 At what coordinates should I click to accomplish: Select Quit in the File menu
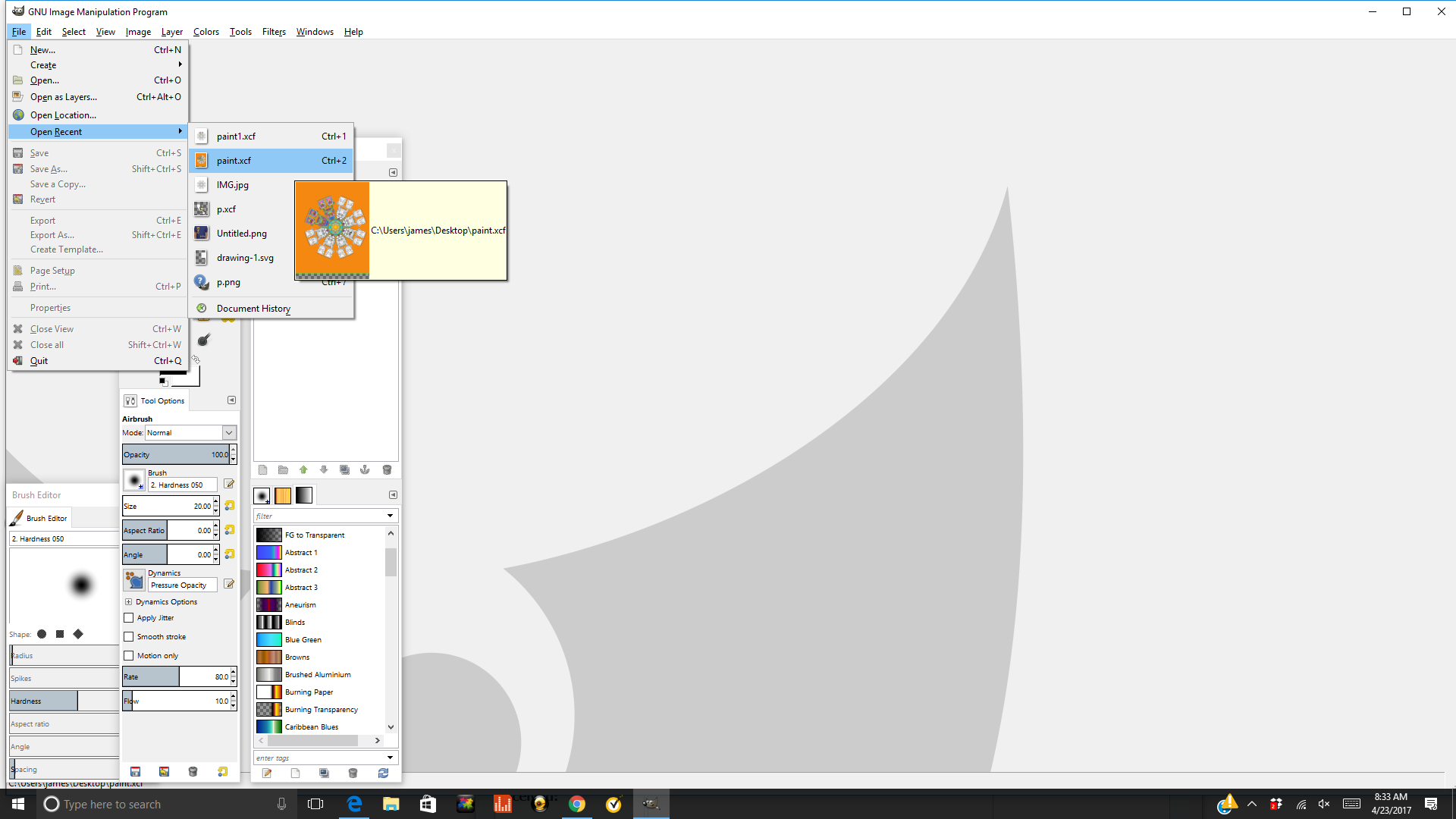coord(98,361)
